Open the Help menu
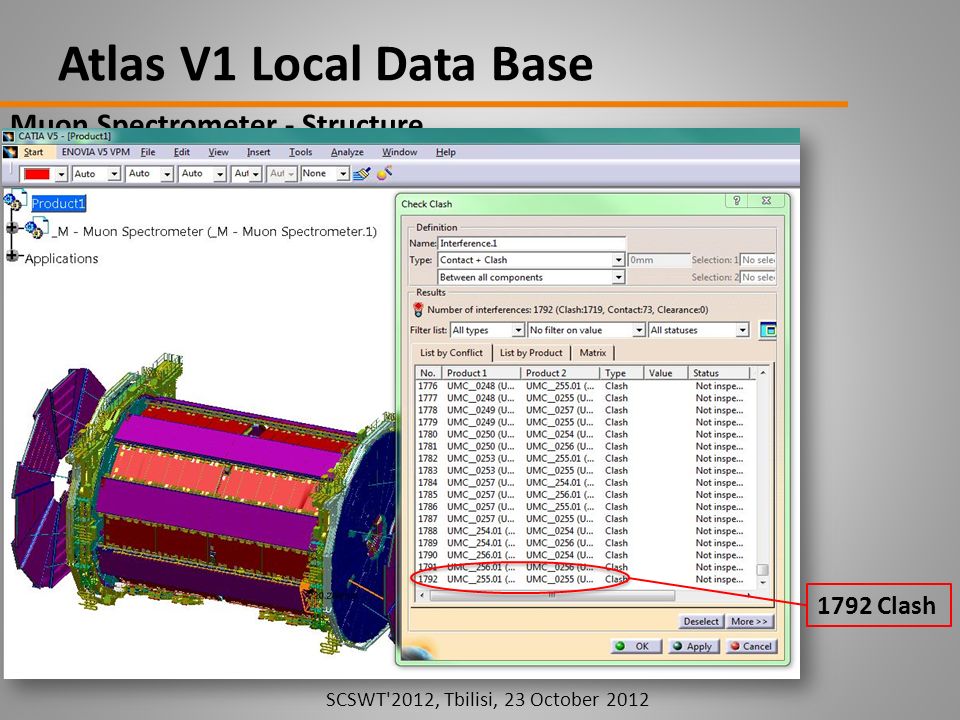This screenshot has width=960, height=720. [x=446, y=152]
